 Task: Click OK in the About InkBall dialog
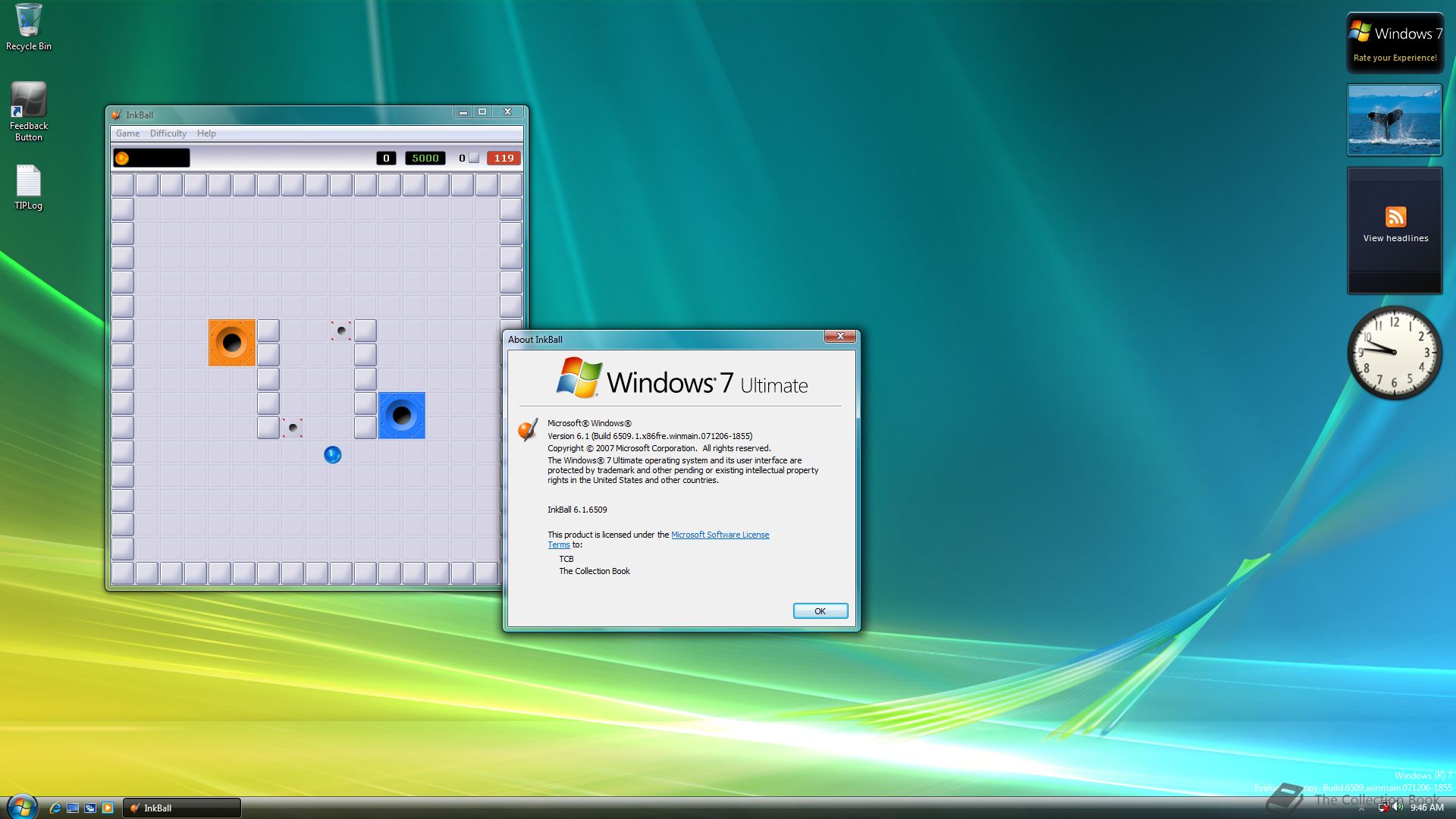[x=820, y=611]
